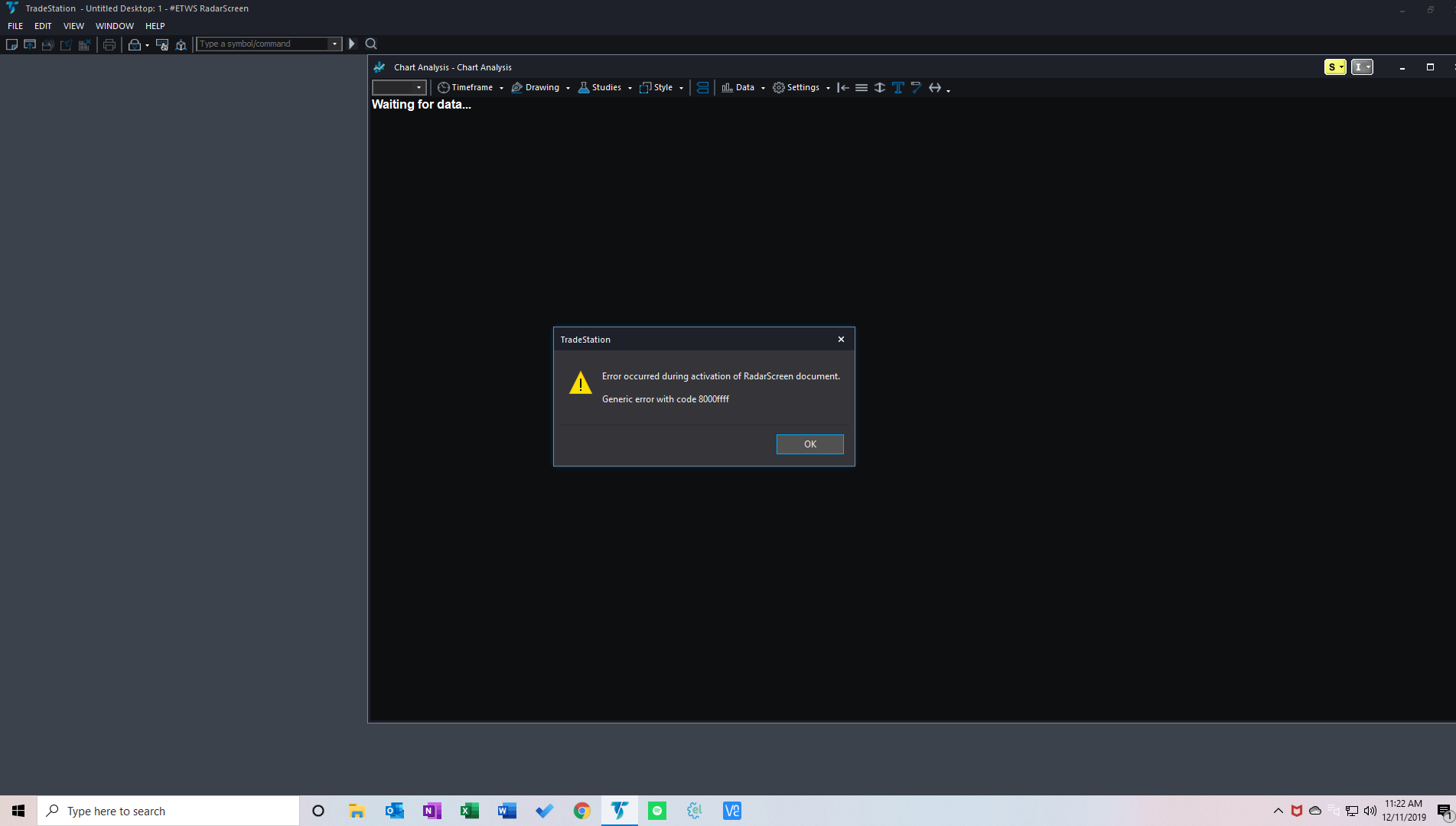Viewport: 1456px width, 826px height.
Task: Open the chart symbol combo box
Action: point(399,88)
